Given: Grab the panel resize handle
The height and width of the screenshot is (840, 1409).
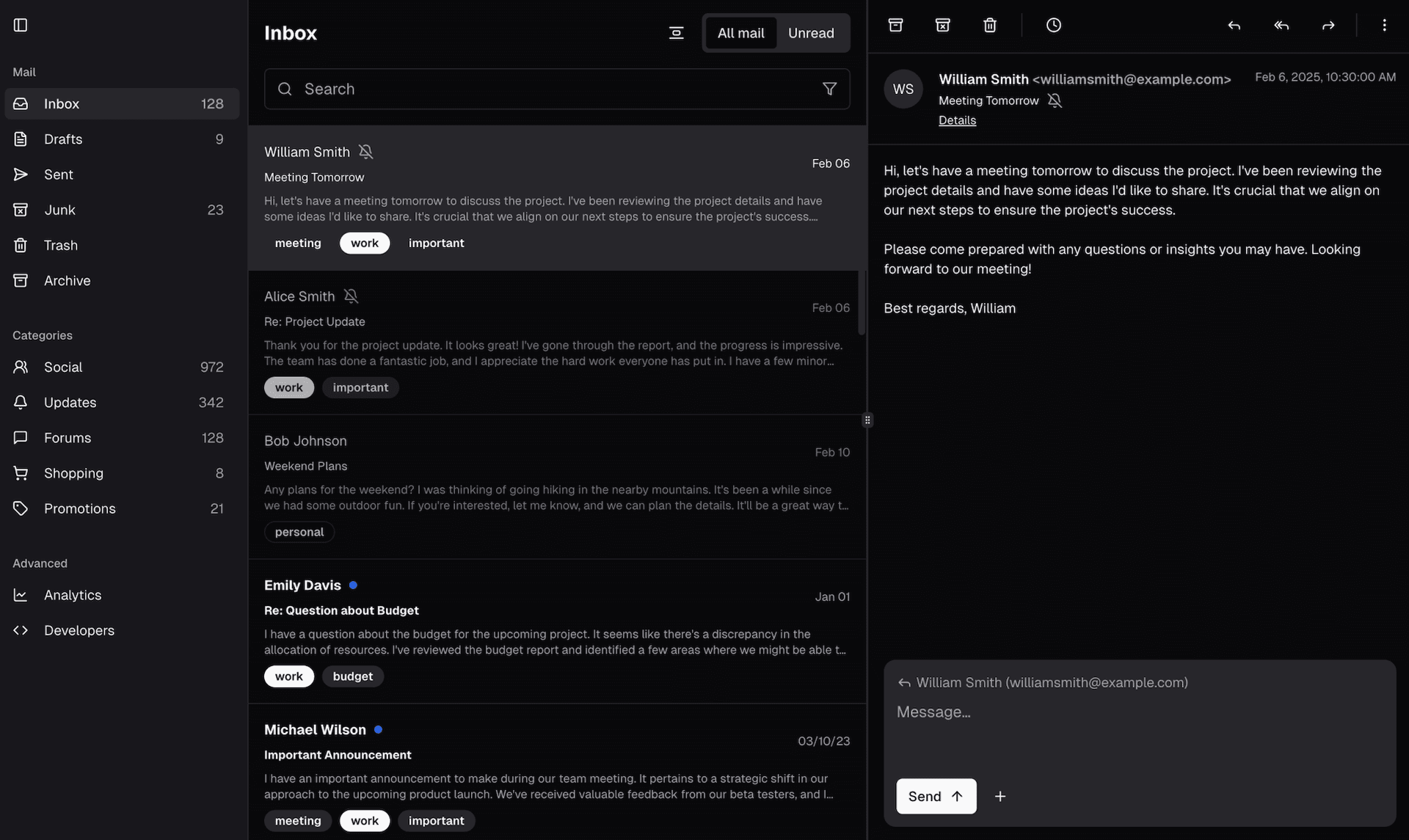Looking at the screenshot, I should point(867,420).
